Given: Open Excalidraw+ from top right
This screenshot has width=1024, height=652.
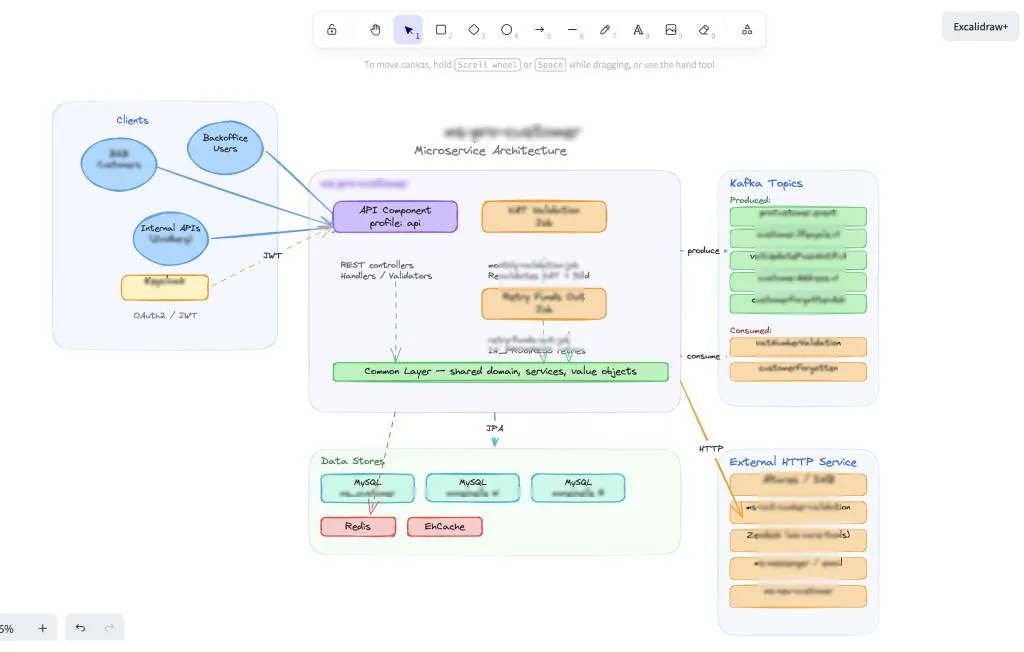Looking at the screenshot, I should (979, 27).
